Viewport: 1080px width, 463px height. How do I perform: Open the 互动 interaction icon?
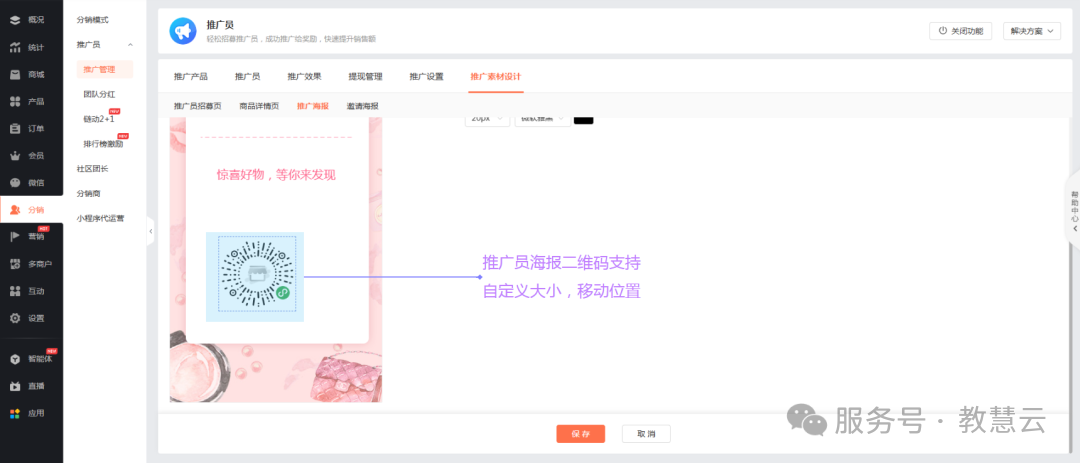click(x=14, y=291)
